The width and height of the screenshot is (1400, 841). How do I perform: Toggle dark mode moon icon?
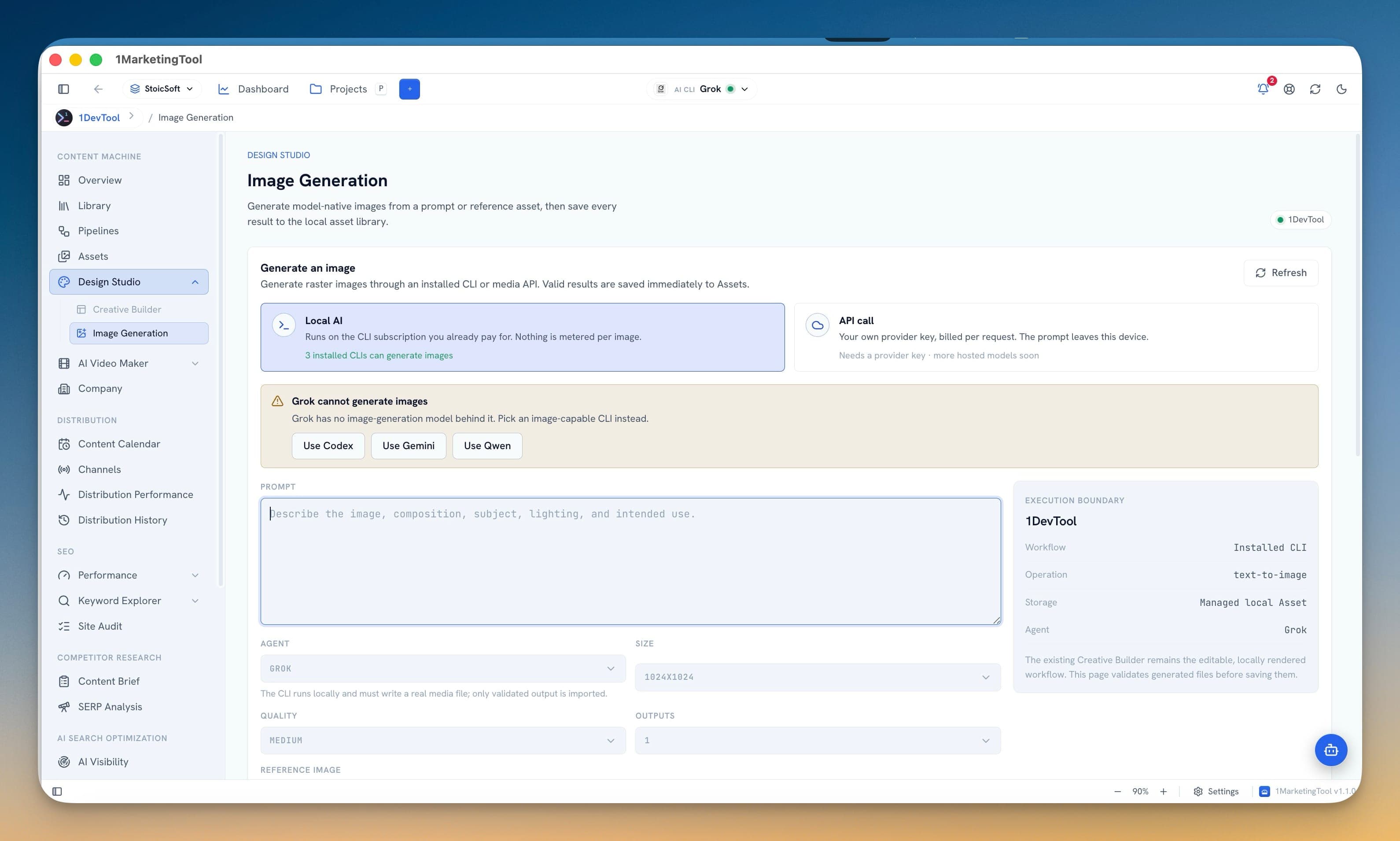1341,89
